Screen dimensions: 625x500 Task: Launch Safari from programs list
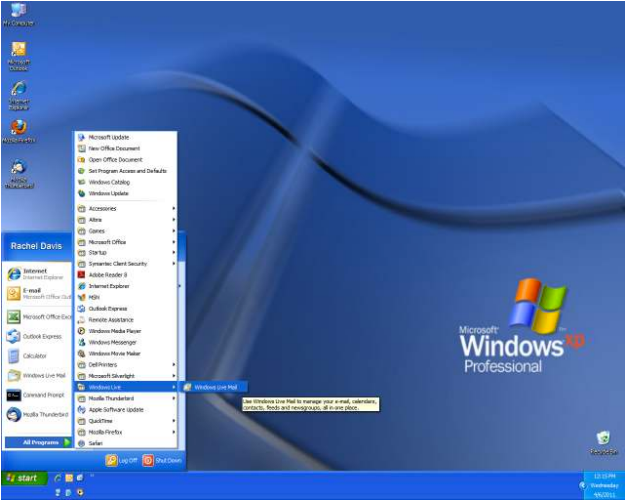[x=126, y=443]
